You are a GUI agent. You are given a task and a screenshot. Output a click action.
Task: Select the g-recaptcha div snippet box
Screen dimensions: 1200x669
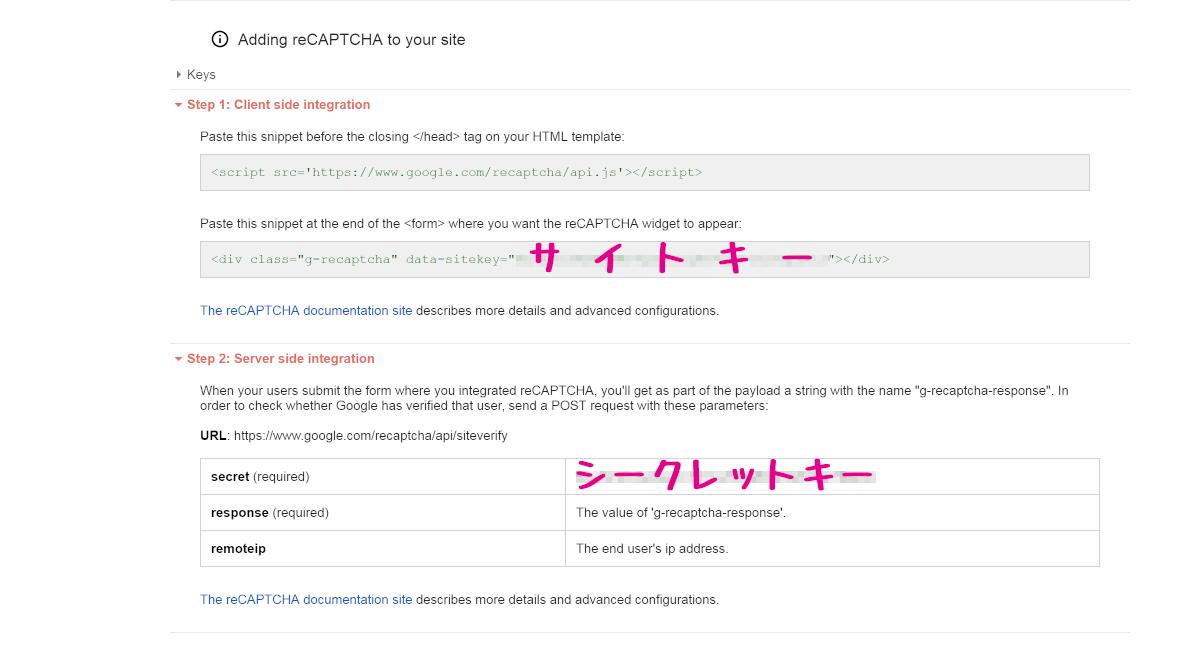[x=645, y=259]
